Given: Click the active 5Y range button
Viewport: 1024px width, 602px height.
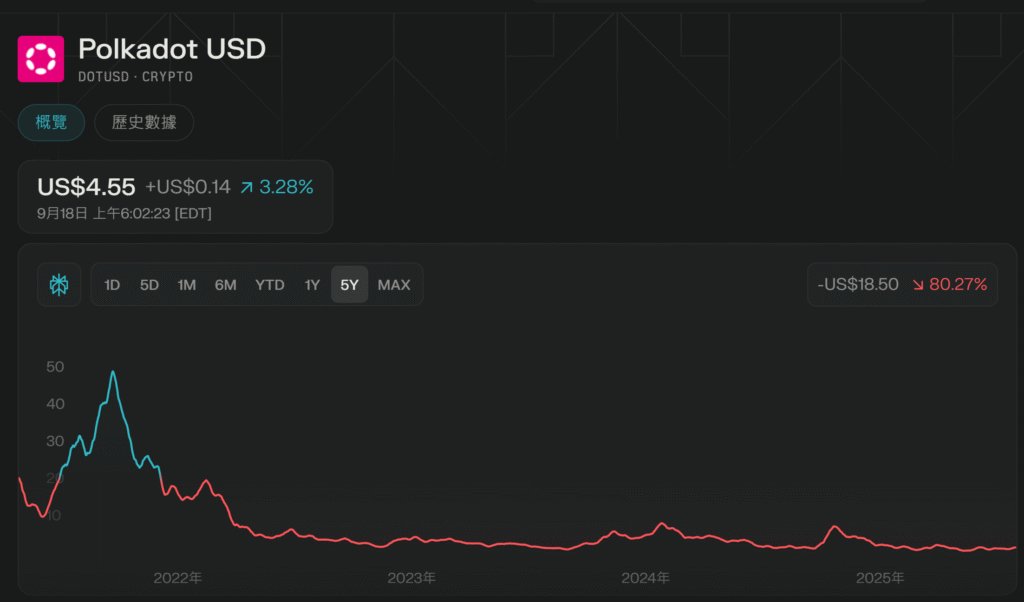Looking at the screenshot, I should coord(349,285).
